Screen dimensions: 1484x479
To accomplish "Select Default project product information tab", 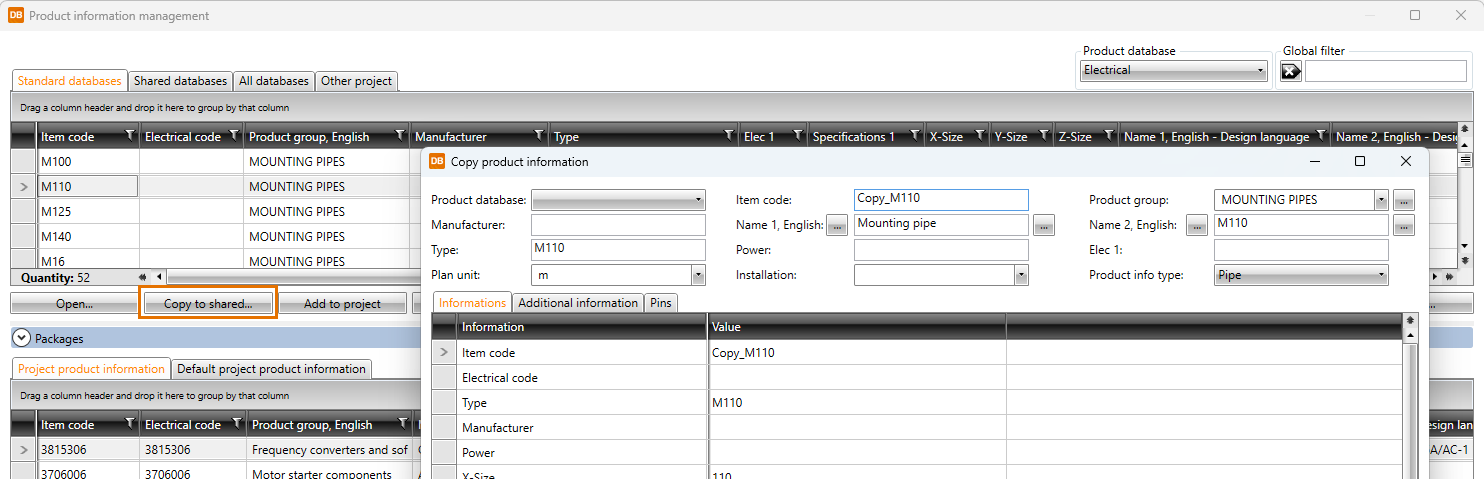I will pos(271,369).
